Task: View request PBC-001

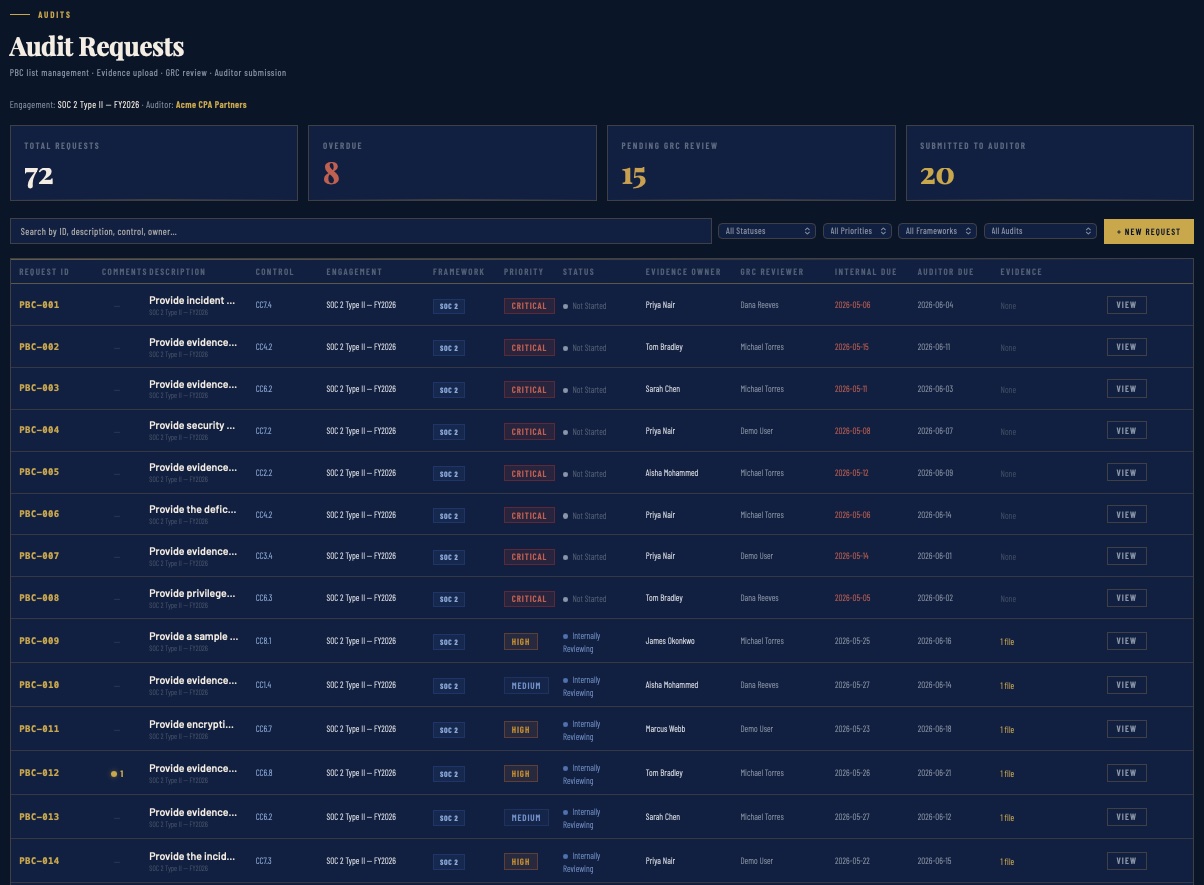Action: point(1126,305)
